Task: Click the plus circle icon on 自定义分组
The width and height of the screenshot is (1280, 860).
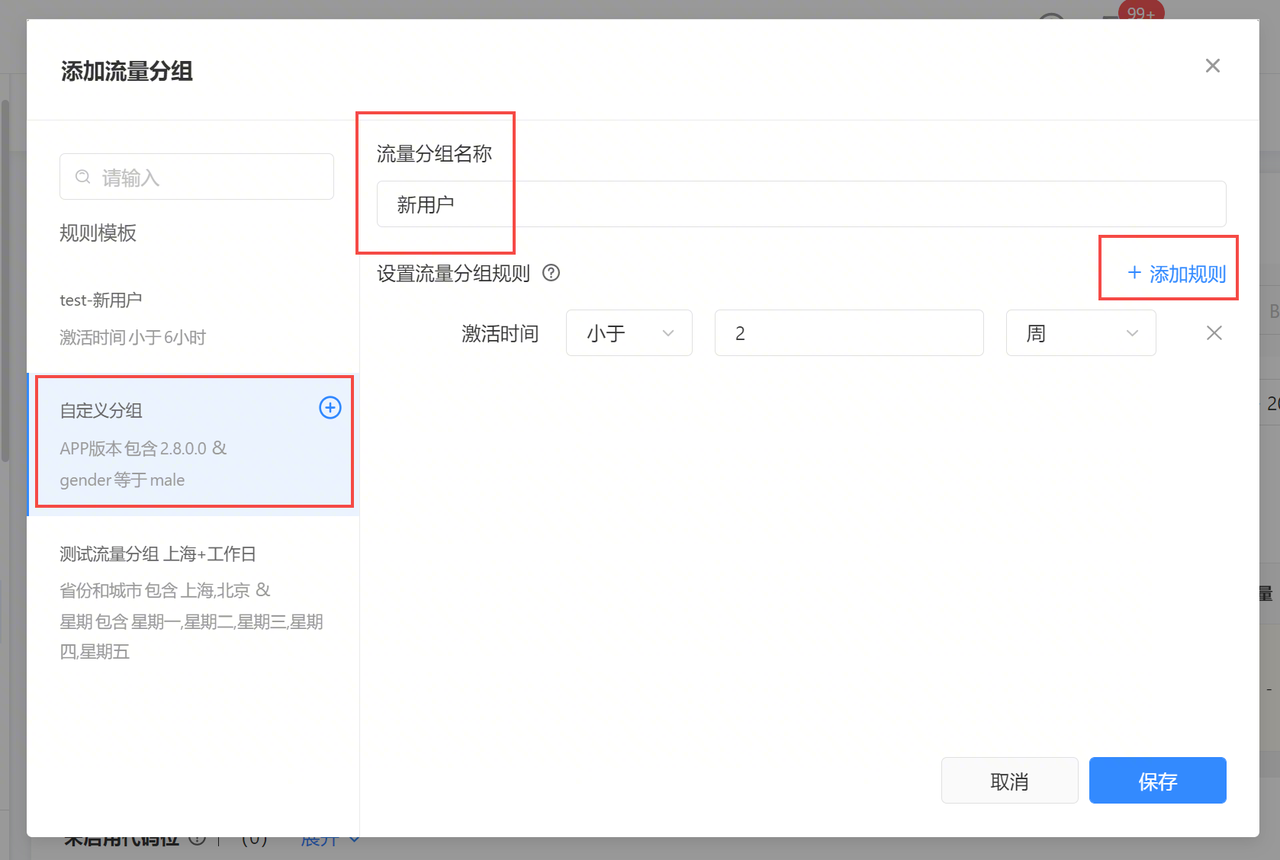Action: (x=330, y=407)
